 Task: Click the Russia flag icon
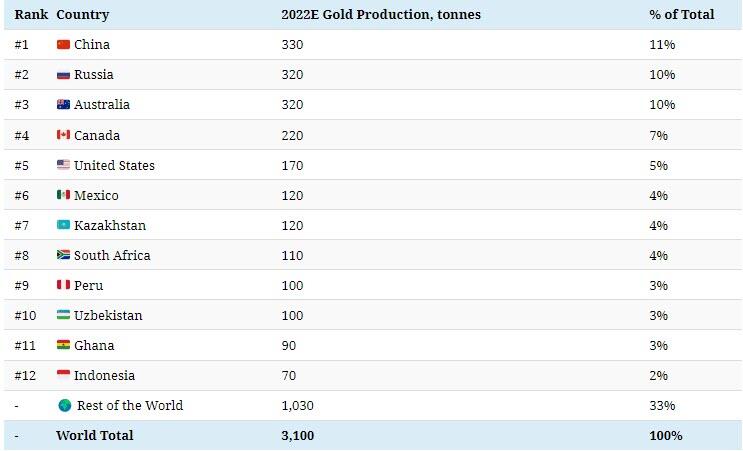pos(63,75)
